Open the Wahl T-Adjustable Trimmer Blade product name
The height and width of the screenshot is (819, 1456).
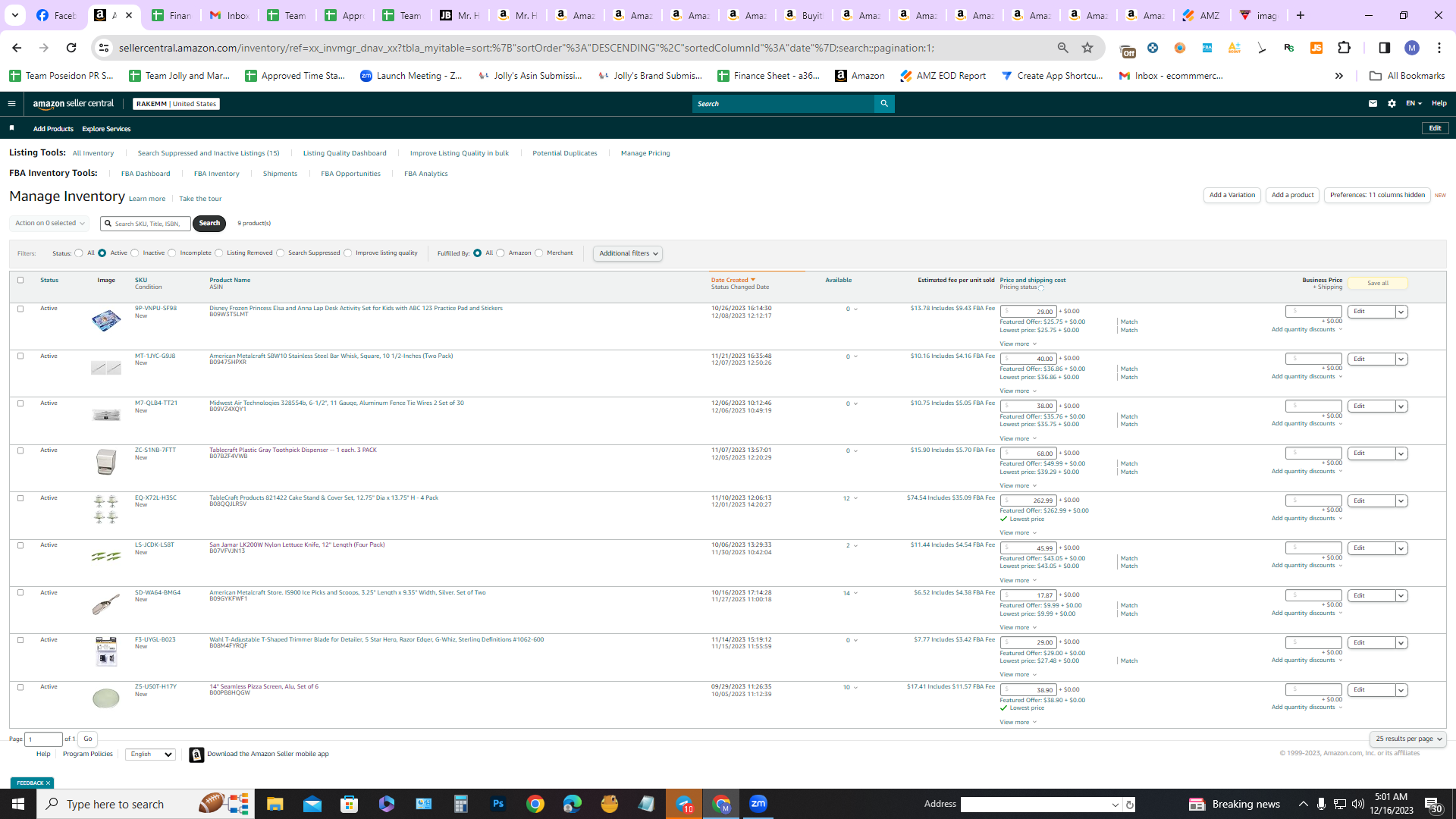click(x=377, y=639)
